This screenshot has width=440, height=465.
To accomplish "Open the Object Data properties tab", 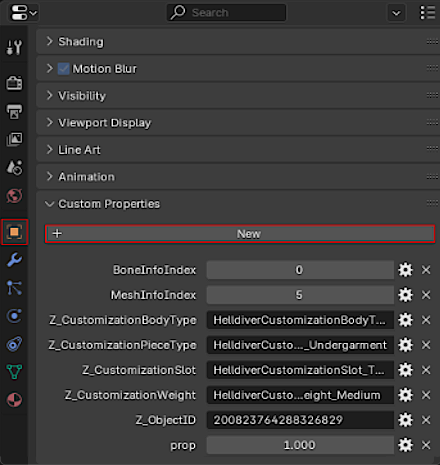I will (14, 371).
